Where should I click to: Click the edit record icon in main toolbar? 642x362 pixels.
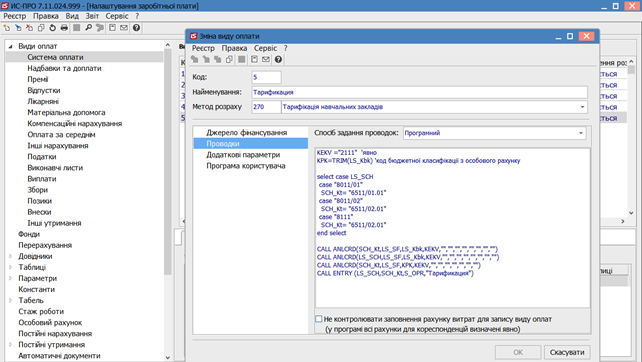tap(18, 28)
